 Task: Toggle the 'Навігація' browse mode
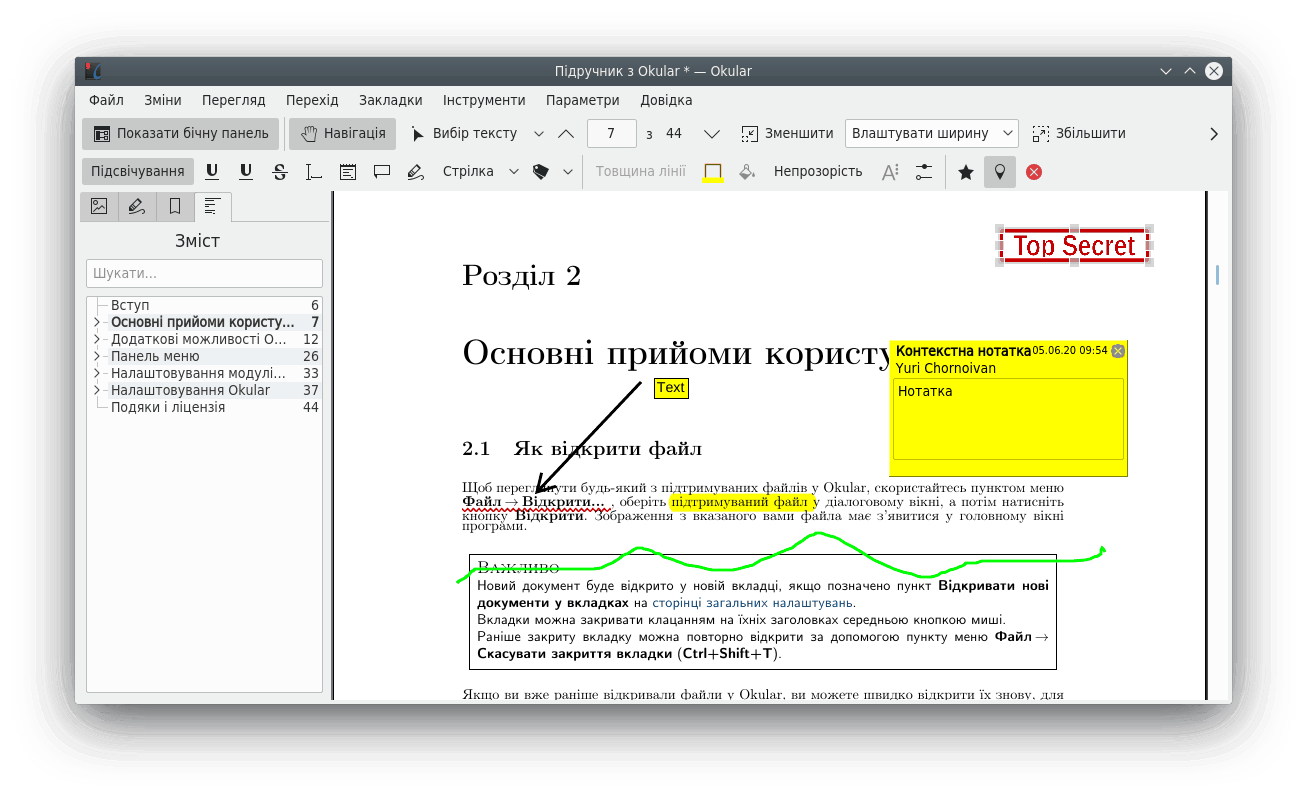[x=343, y=133]
